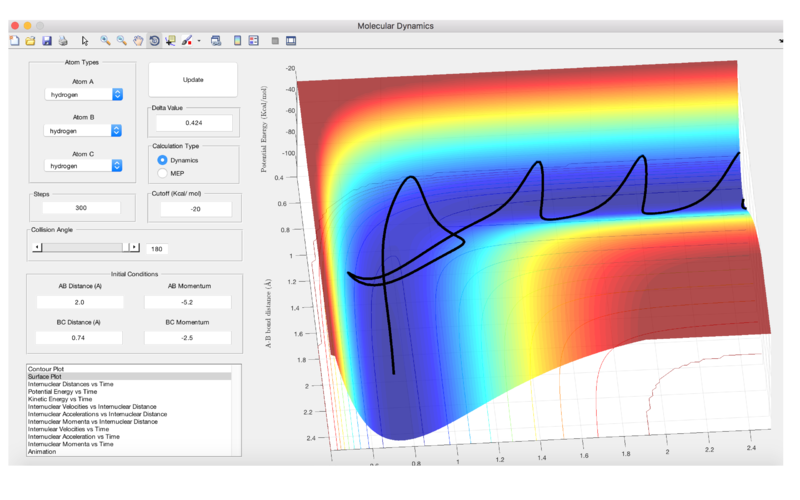Toggle the Rotate 3D tool
This screenshot has height=500, width=800.
point(154,41)
